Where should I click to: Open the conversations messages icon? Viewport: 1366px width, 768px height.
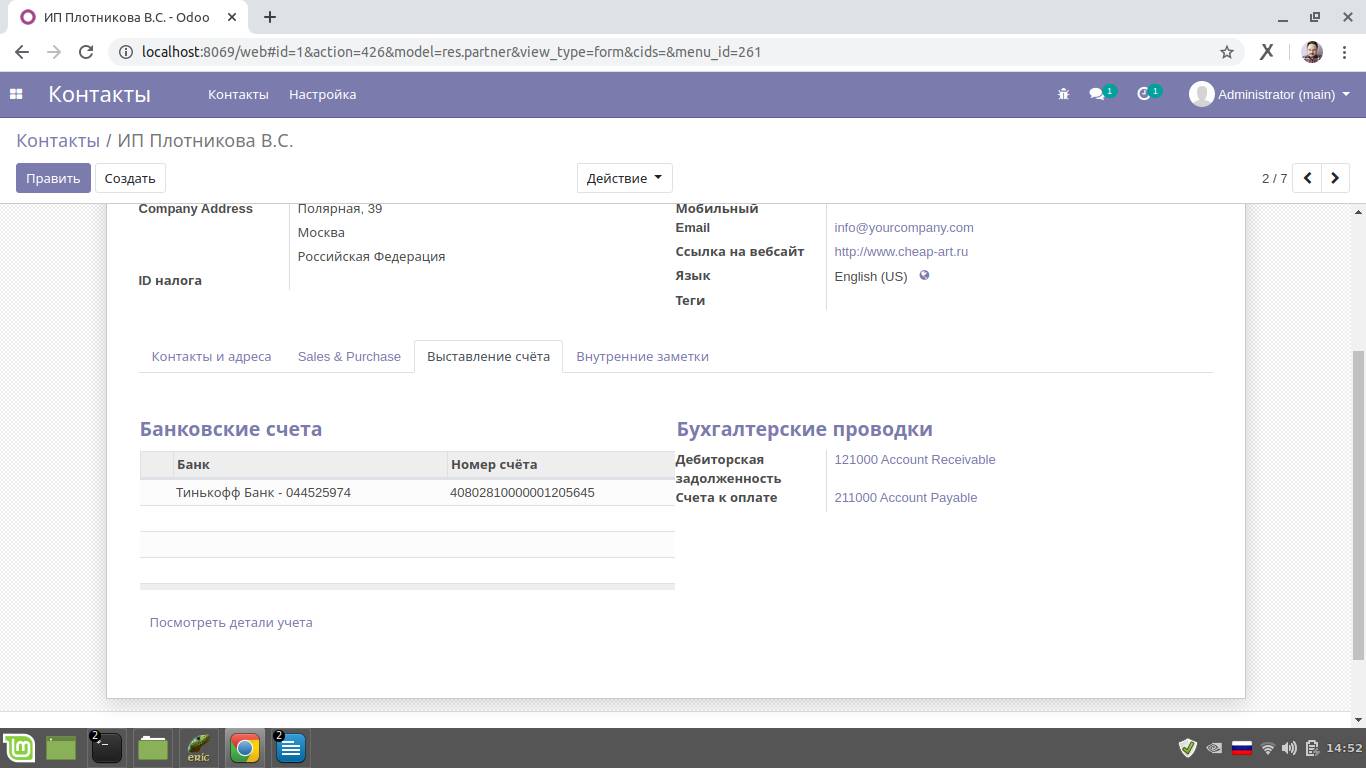[1097, 94]
